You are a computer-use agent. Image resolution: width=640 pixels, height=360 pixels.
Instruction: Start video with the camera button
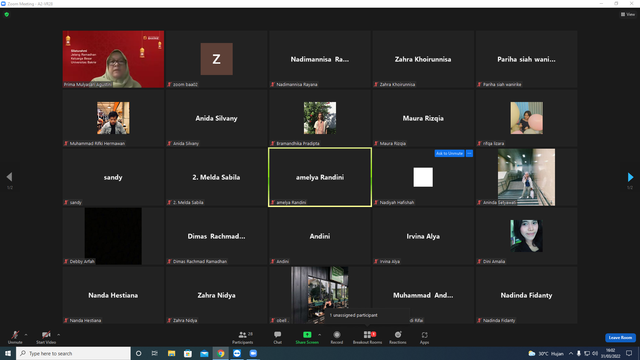tap(46, 337)
